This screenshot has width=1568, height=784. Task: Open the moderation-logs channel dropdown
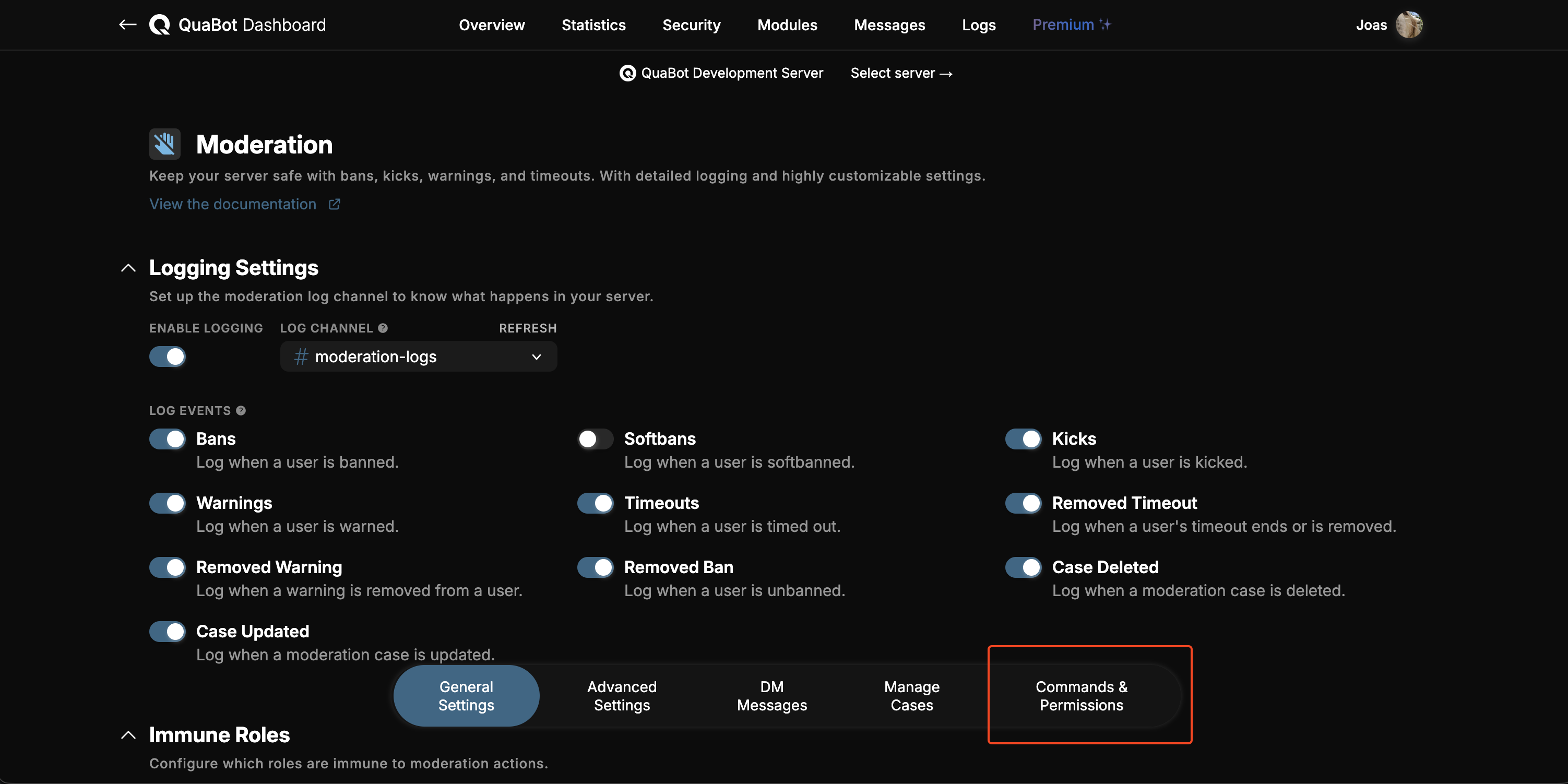[x=419, y=357]
